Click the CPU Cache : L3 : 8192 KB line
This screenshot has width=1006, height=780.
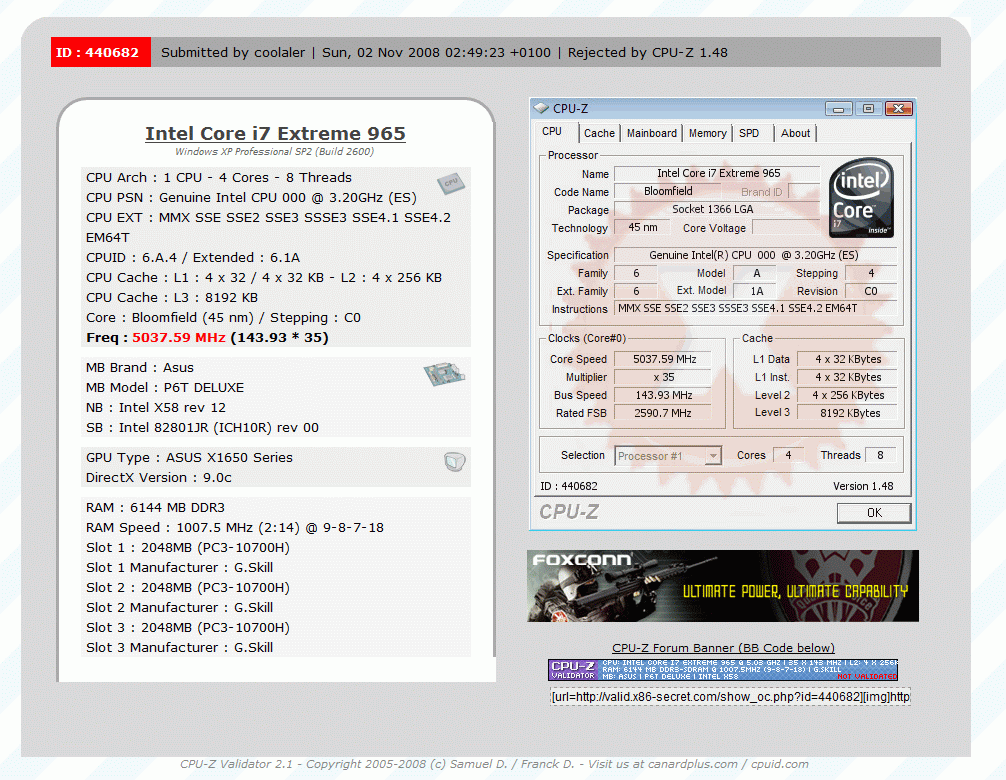[x=172, y=298]
